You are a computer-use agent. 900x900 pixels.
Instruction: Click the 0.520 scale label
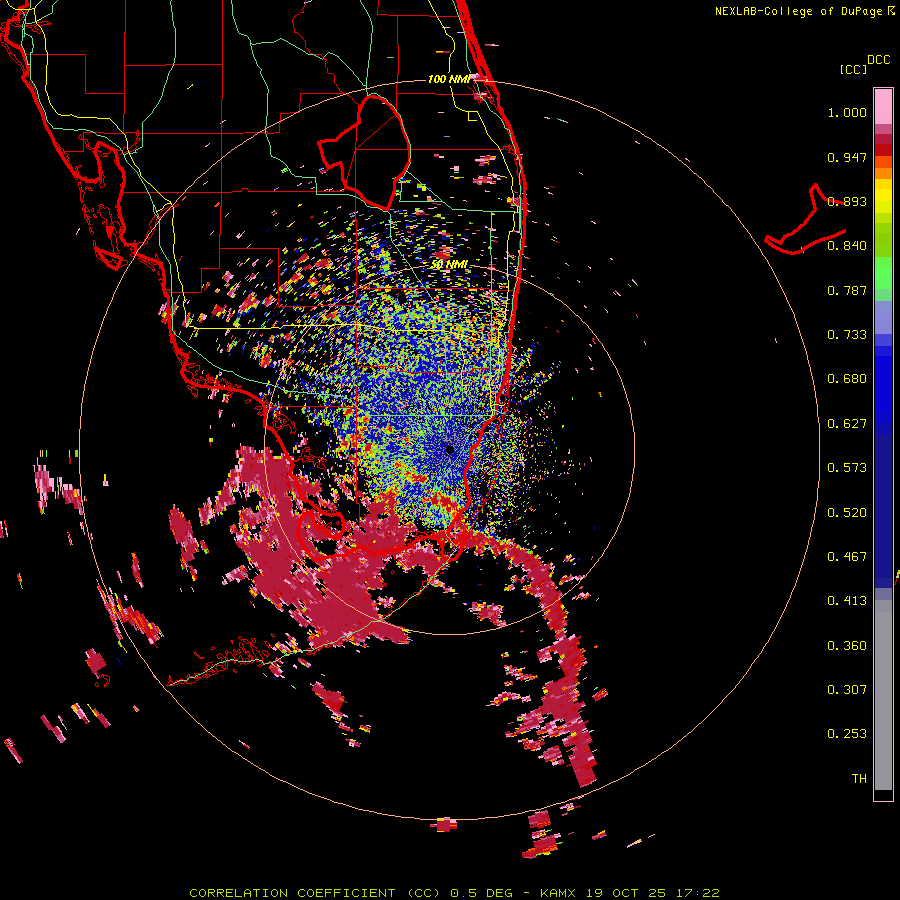point(847,512)
